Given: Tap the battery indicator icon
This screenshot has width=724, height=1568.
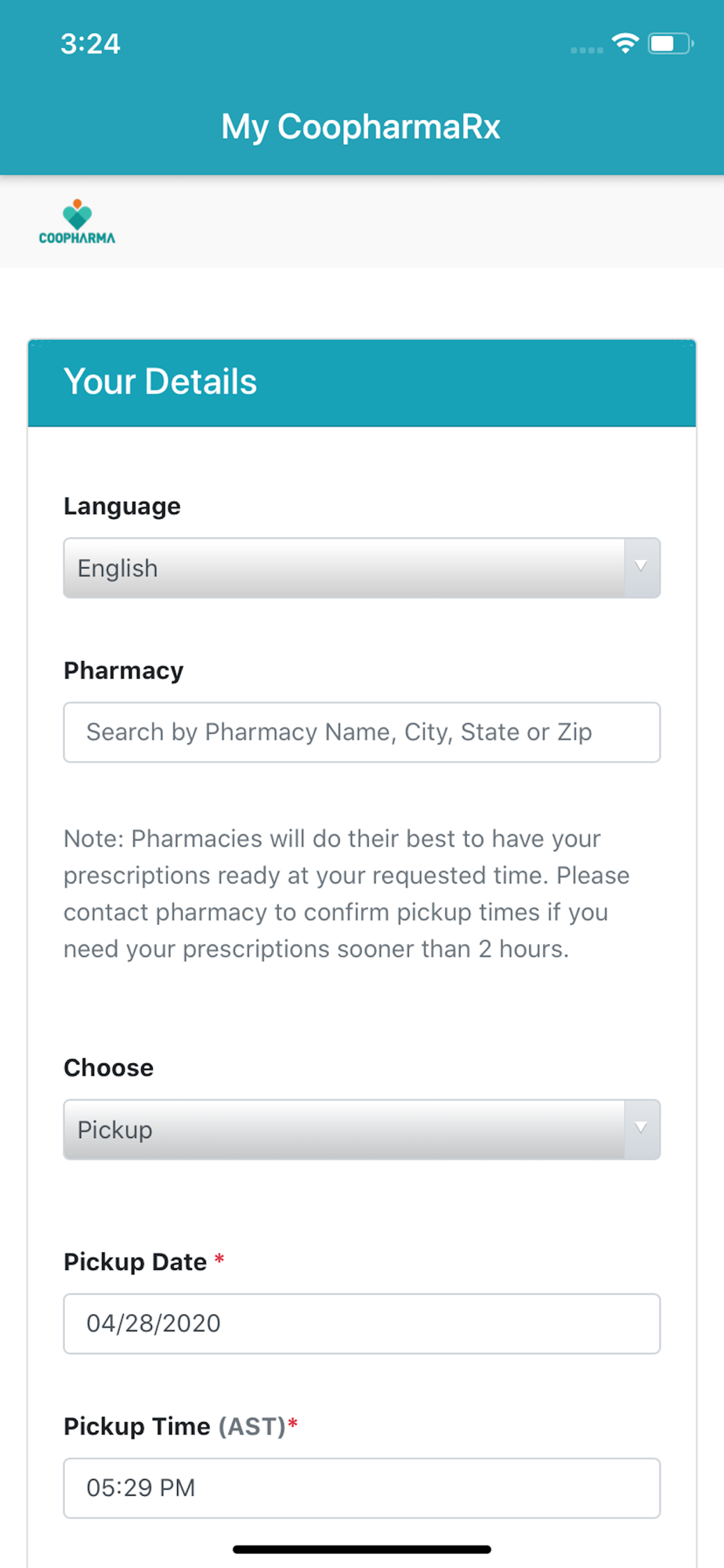Looking at the screenshot, I should 670,44.
